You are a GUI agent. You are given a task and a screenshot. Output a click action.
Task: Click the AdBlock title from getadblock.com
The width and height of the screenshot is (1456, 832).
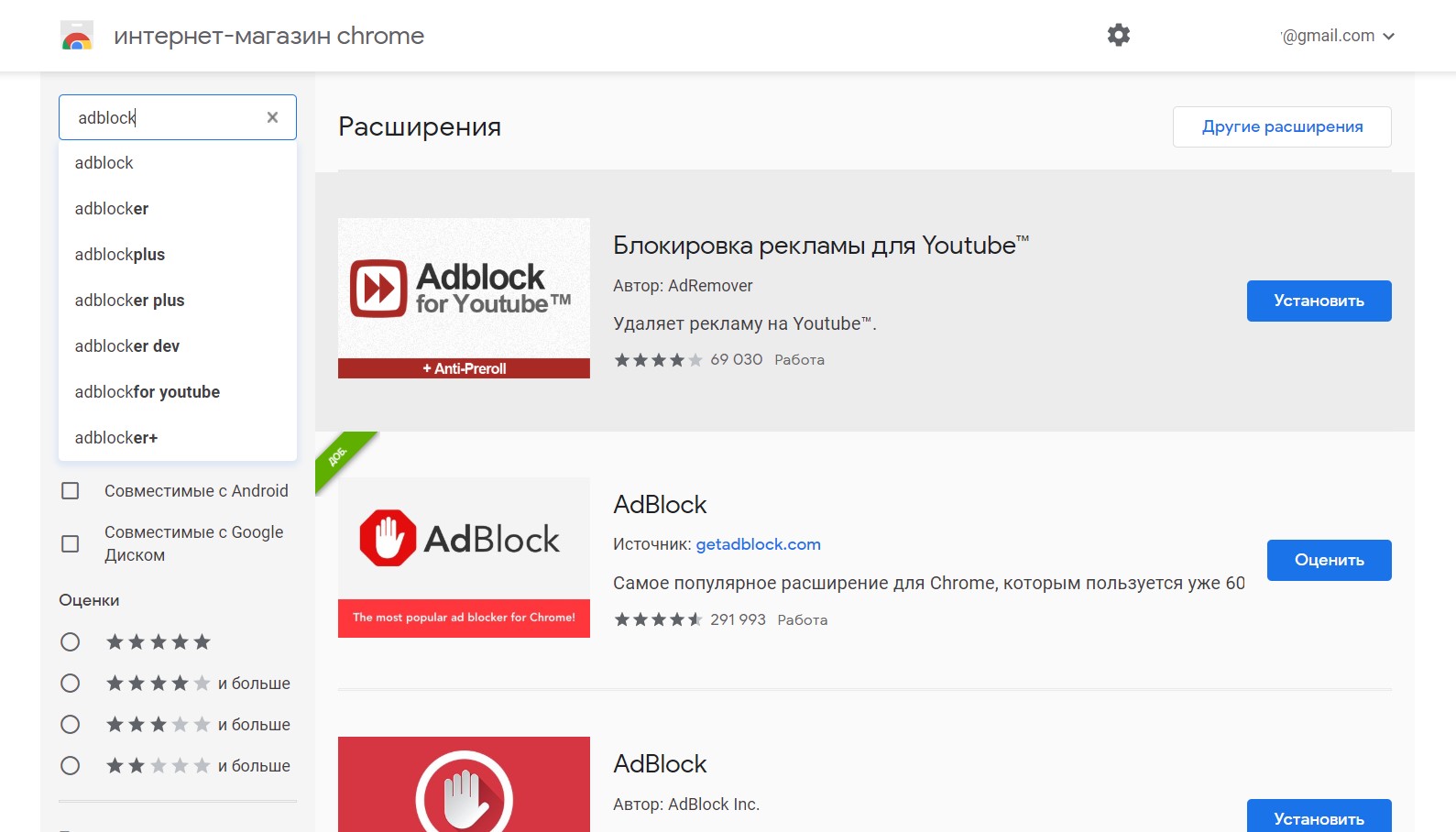coord(660,505)
